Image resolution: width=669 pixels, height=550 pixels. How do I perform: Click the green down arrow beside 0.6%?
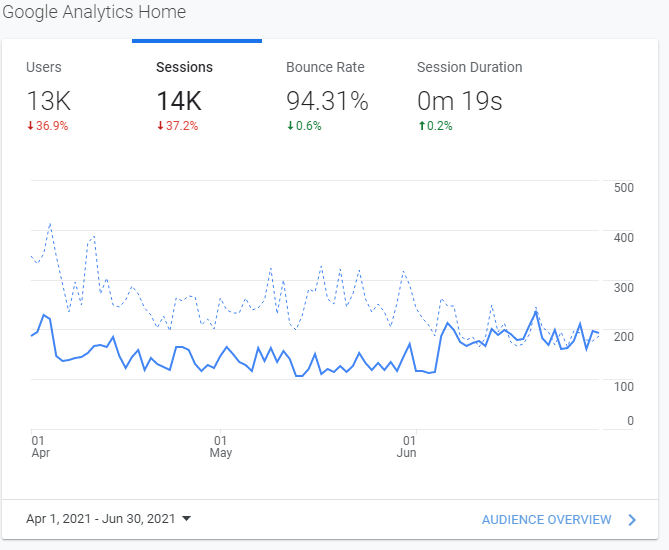[290, 126]
